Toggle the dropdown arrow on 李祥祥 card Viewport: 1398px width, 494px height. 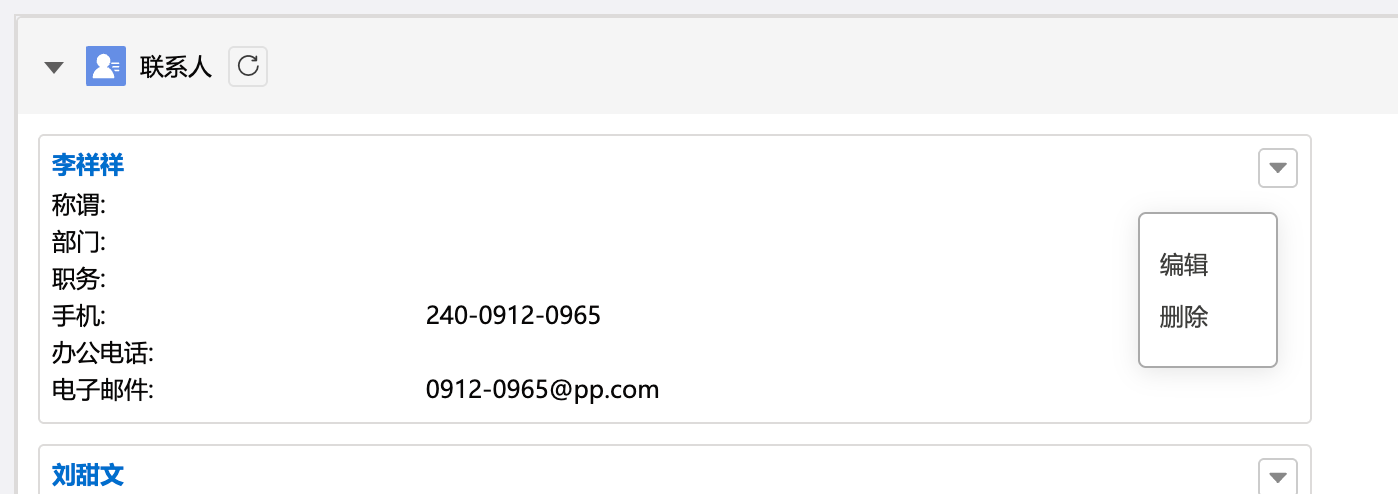point(1277,168)
